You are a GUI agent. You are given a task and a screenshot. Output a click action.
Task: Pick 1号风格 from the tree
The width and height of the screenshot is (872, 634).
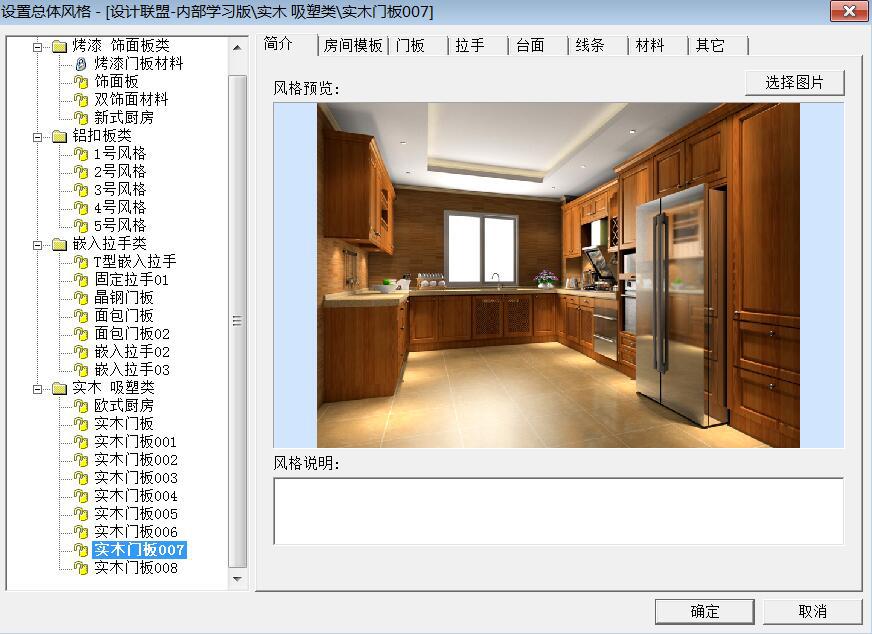[120, 153]
